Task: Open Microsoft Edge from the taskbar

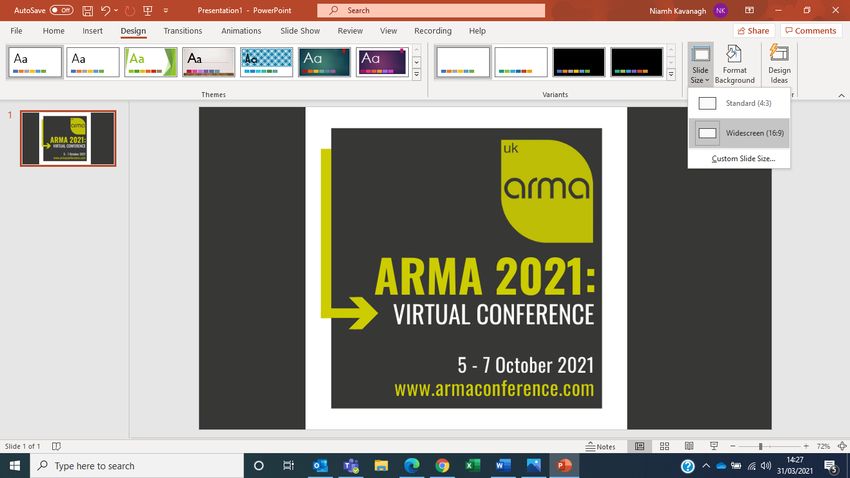Action: 412,466
